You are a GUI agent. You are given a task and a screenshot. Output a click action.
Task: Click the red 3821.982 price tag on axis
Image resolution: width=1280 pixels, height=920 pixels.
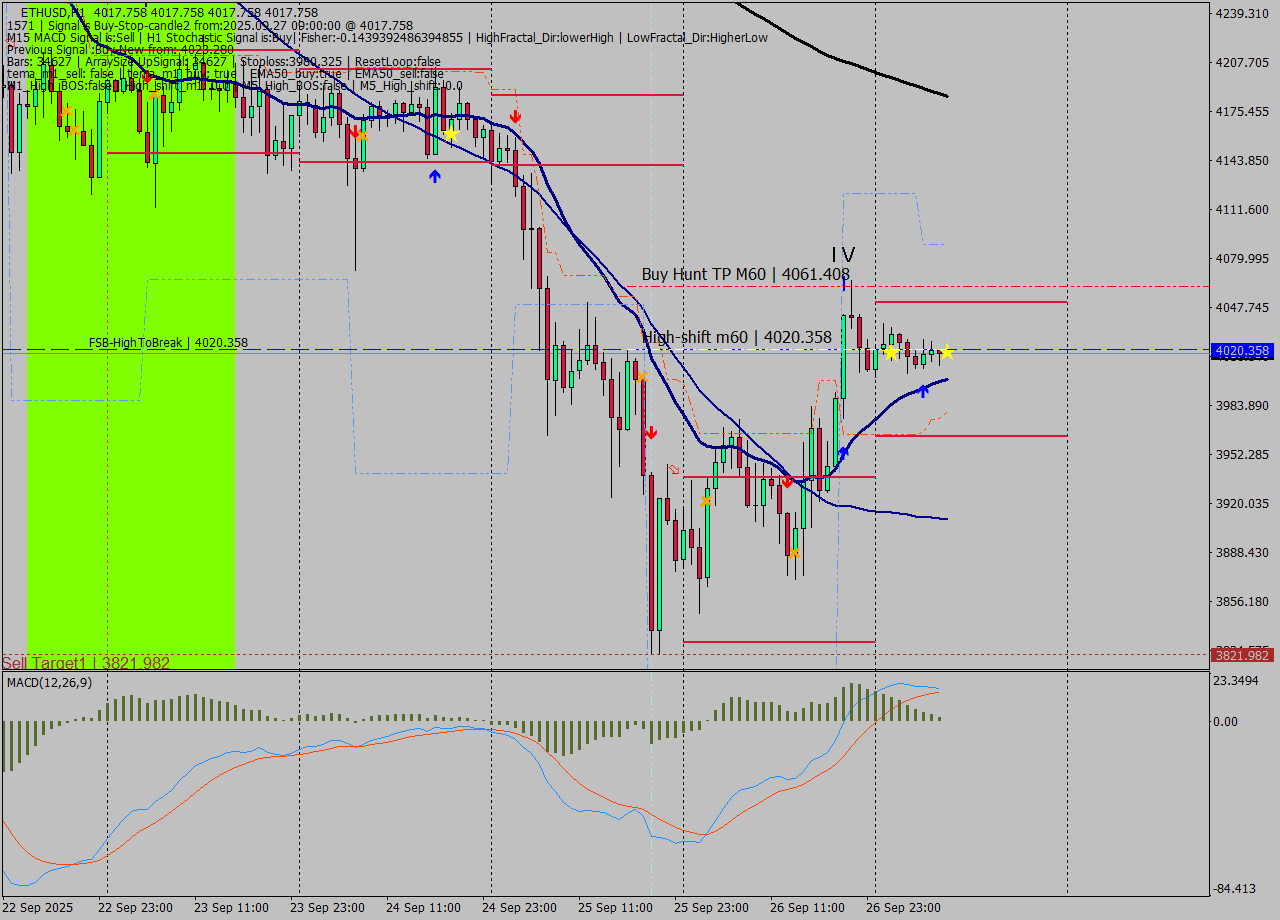click(x=1240, y=655)
